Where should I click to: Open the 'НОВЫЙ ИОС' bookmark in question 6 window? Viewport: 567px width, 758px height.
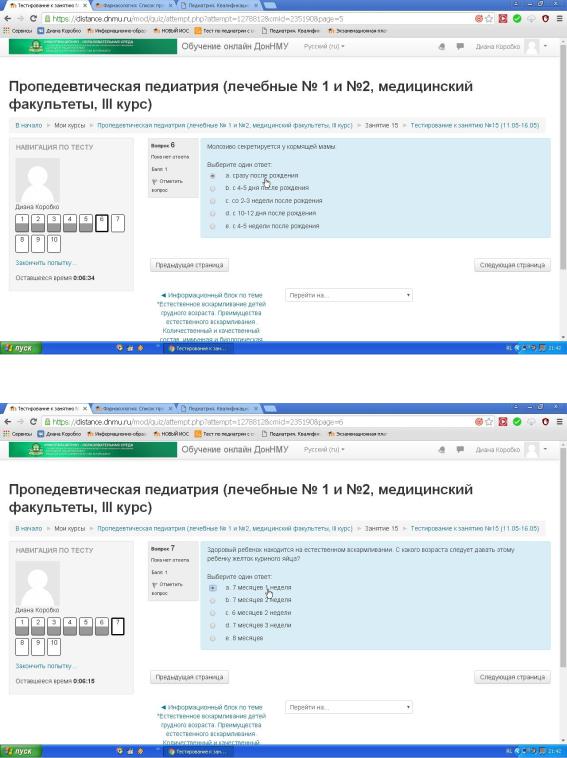(x=171, y=30)
